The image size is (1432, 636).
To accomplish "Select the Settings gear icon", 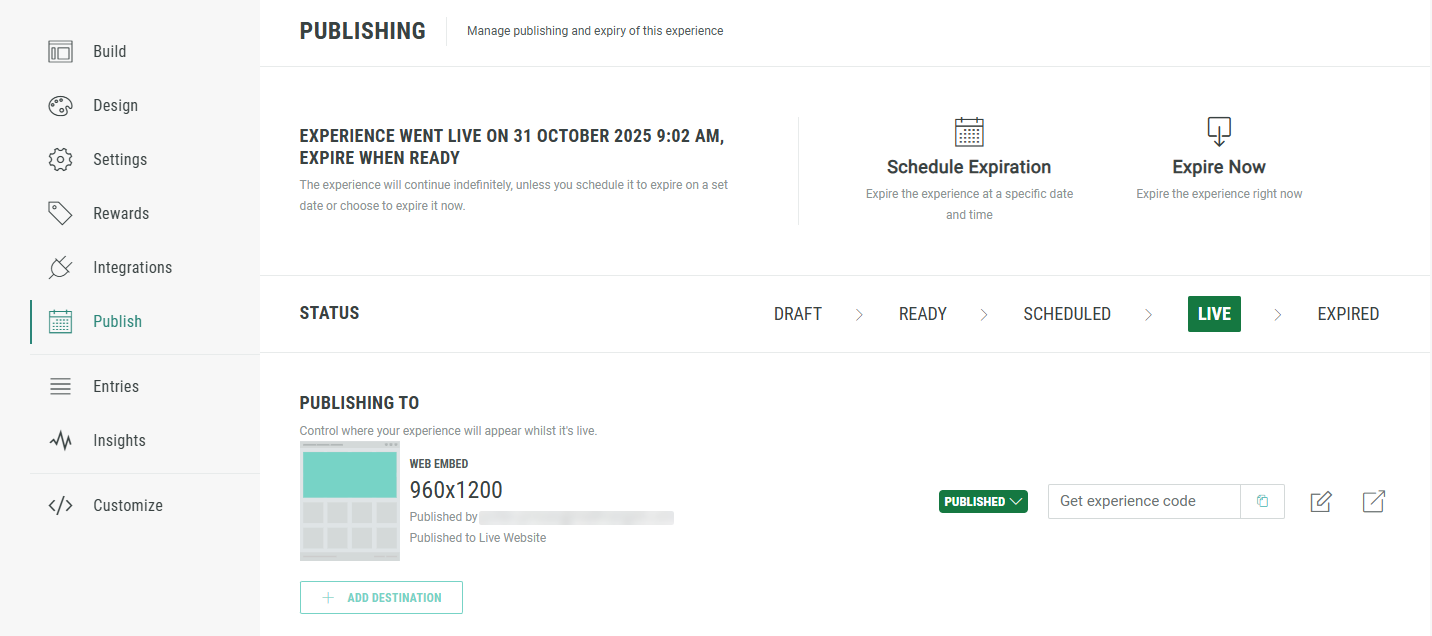I will click(x=61, y=160).
